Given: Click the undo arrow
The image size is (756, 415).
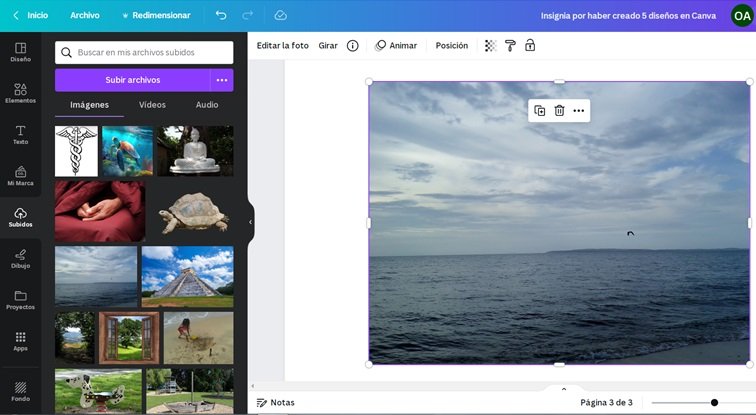Looking at the screenshot, I should coord(221,15).
